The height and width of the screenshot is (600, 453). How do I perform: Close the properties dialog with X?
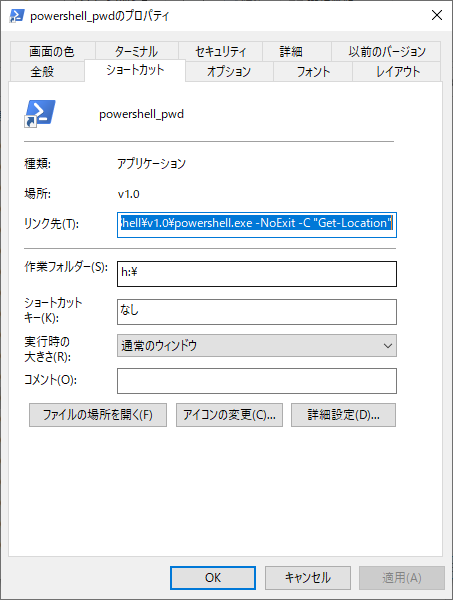point(437,15)
